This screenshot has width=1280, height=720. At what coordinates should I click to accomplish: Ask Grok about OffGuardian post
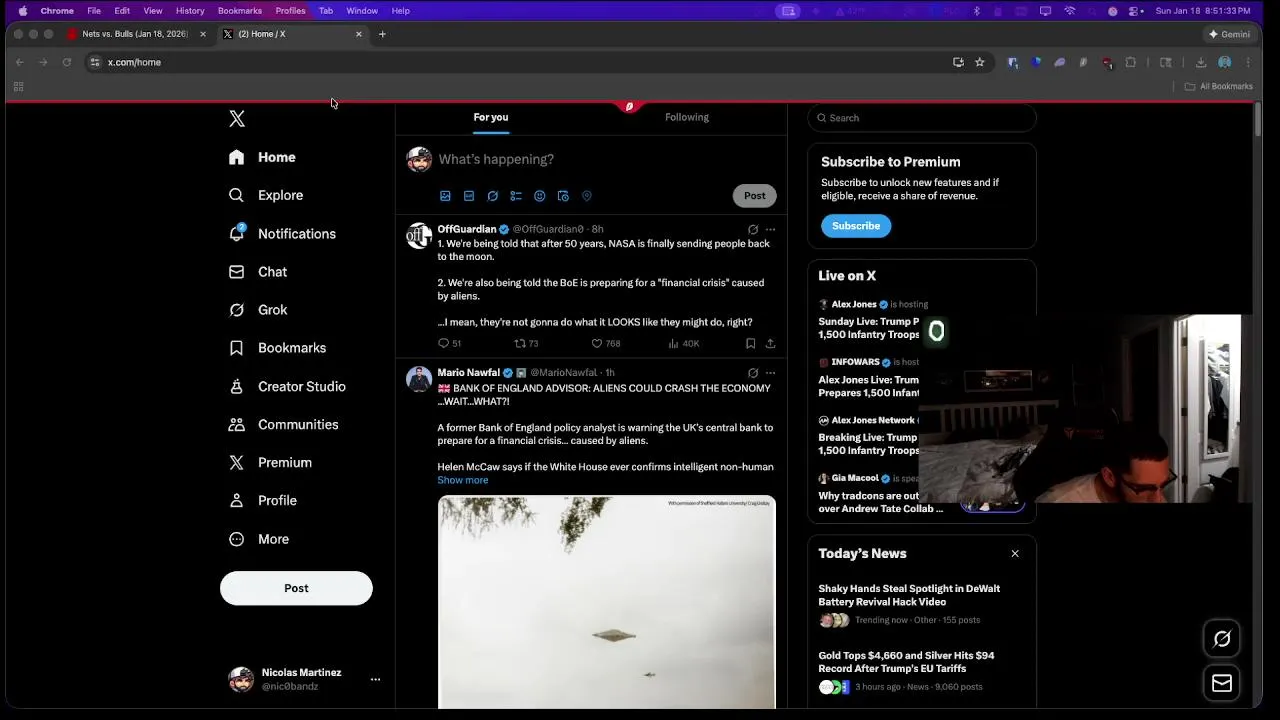pos(753,229)
